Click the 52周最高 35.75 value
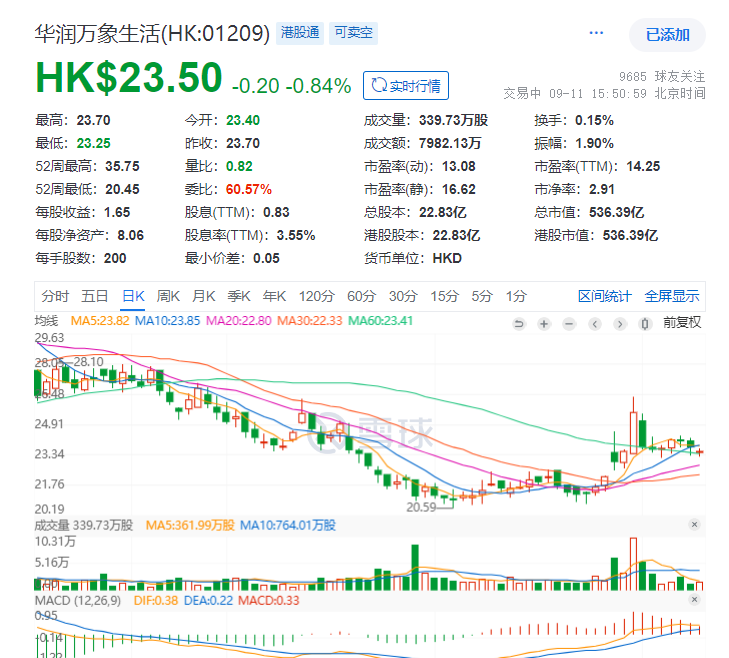This screenshot has width=729, height=658. pyautogui.click(x=122, y=166)
